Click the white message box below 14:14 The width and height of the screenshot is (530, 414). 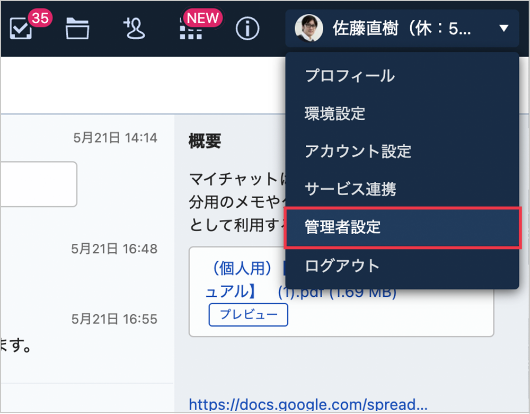click(x=39, y=184)
